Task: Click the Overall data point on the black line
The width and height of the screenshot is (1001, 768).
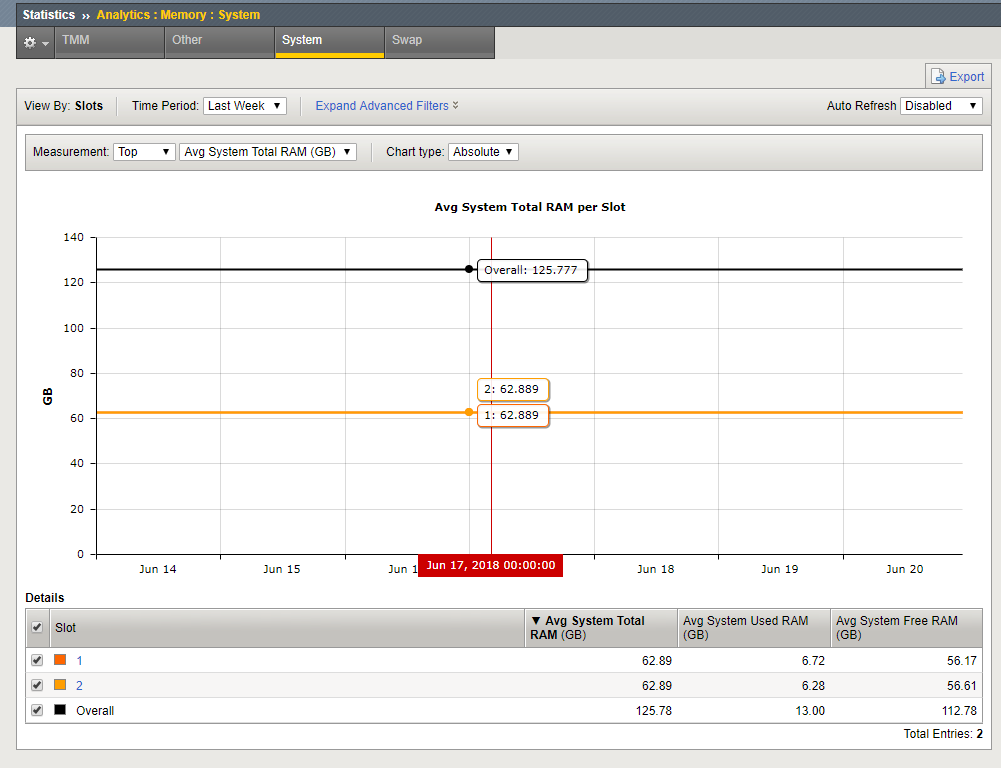Action: click(469, 269)
